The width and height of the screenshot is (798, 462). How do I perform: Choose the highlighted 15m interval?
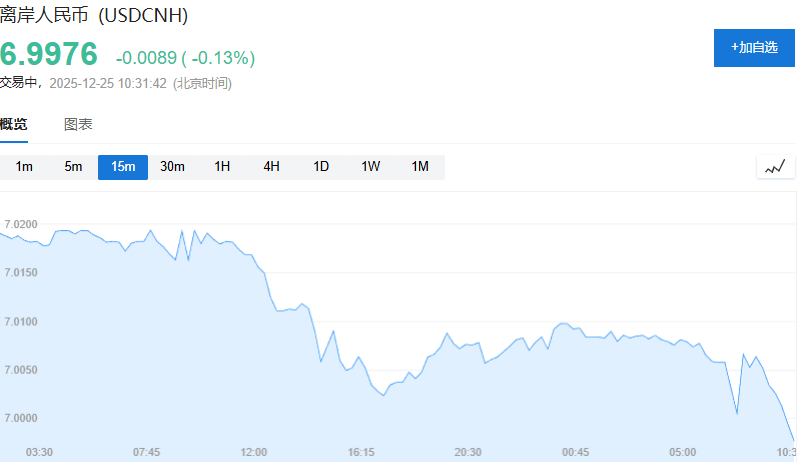point(123,167)
